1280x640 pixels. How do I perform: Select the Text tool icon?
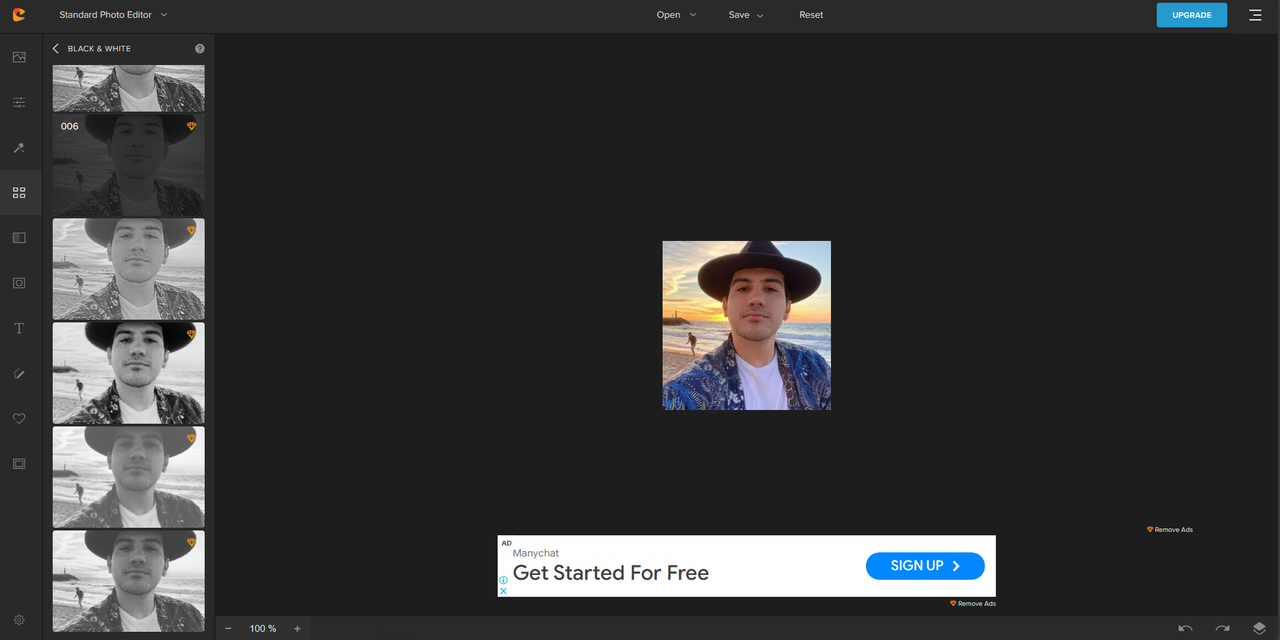pyautogui.click(x=19, y=328)
